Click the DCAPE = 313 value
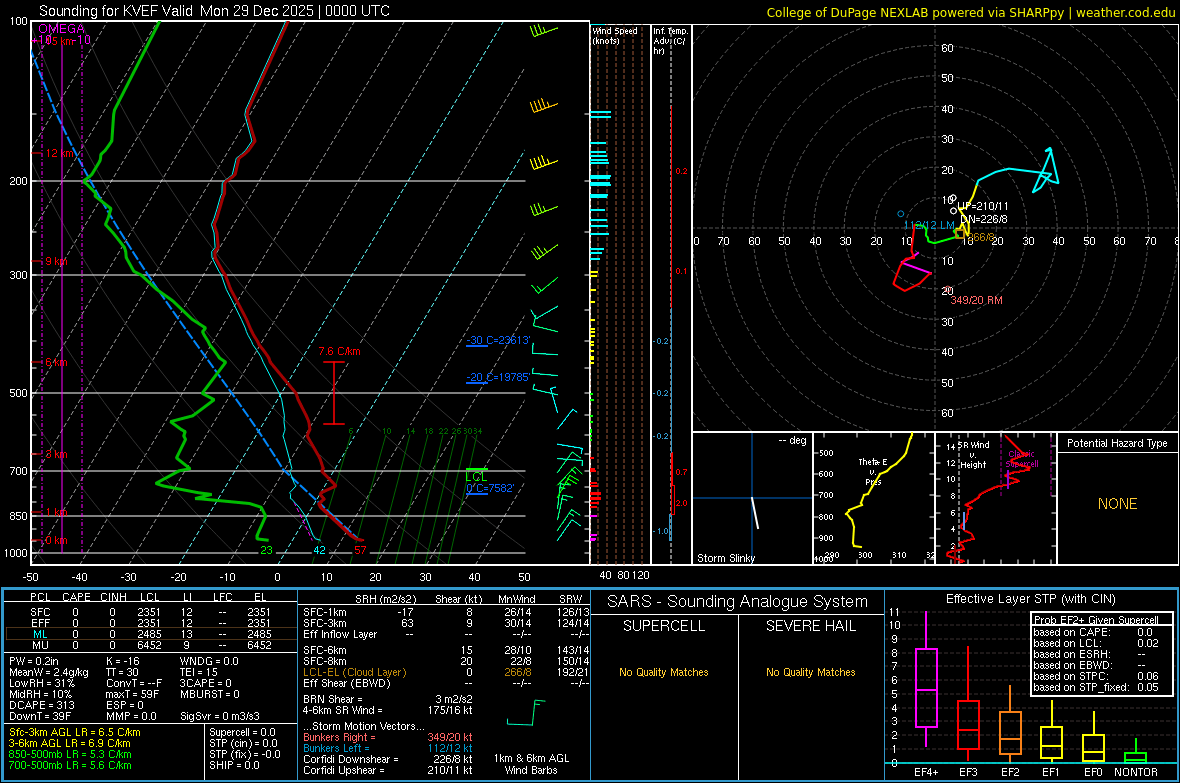The width and height of the screenshot is (1180, 783). point(41,705)
